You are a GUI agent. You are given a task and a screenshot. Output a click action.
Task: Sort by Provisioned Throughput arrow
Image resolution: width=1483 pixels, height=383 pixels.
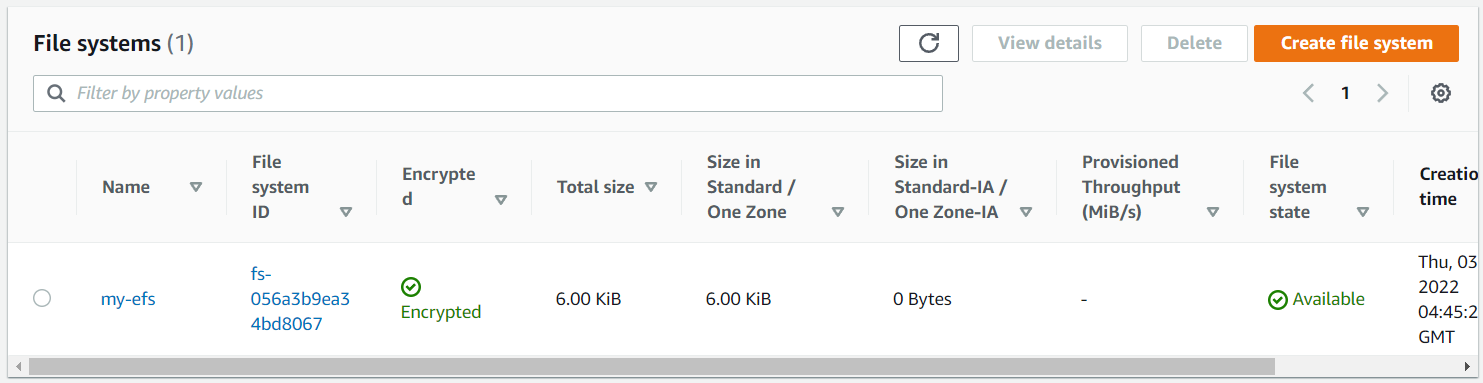pyautogui.click(x=1213, y=212)
